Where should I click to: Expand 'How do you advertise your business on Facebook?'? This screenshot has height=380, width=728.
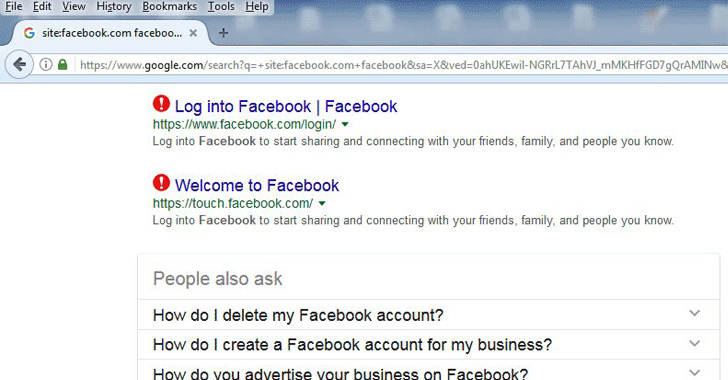point(429,371)
